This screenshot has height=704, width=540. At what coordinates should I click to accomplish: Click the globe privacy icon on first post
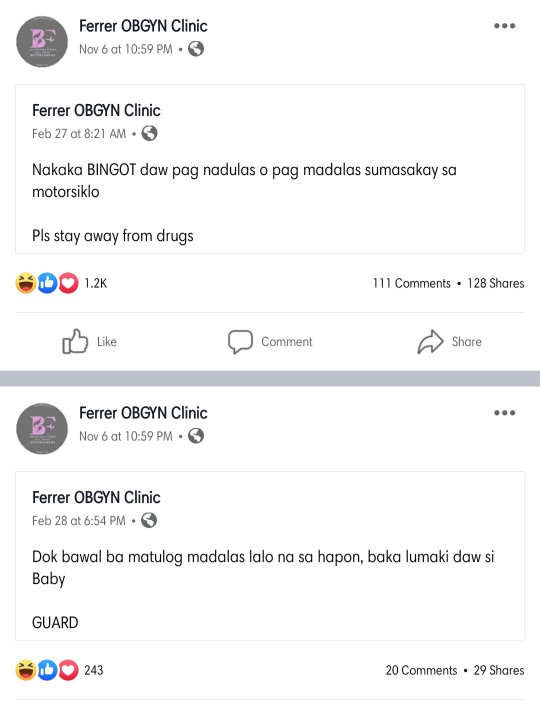tap(196, 48)
